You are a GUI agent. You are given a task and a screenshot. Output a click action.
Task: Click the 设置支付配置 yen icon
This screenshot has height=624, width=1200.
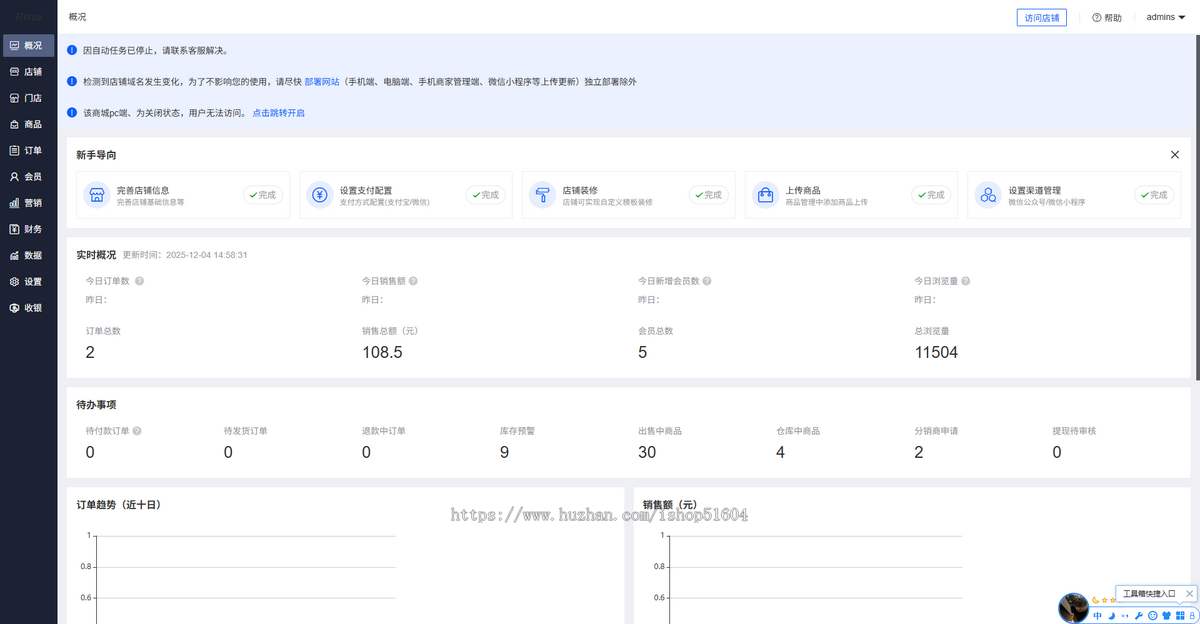[320, 195]
